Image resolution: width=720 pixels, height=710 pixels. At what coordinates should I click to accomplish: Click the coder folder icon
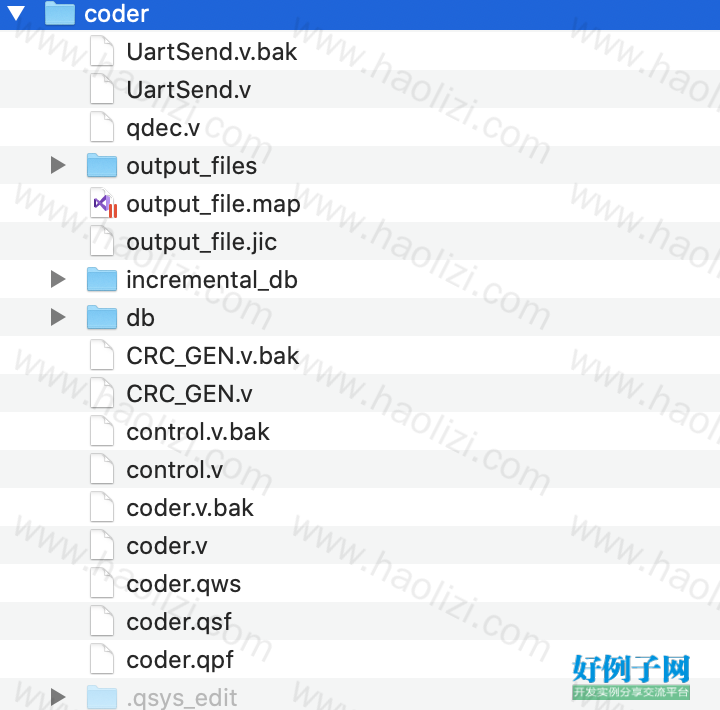point(60,13)
